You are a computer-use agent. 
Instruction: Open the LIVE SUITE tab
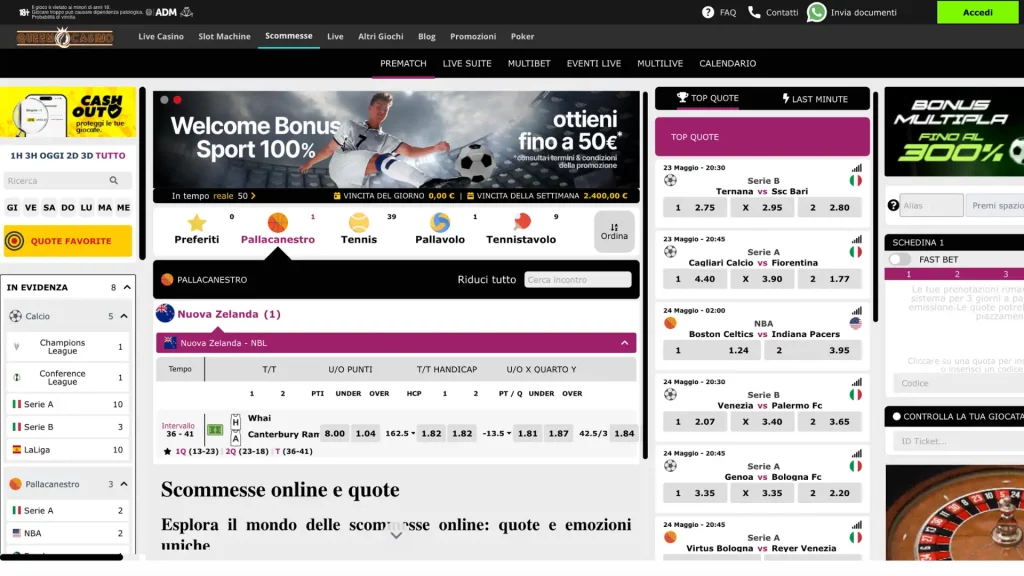click(467, 63)
